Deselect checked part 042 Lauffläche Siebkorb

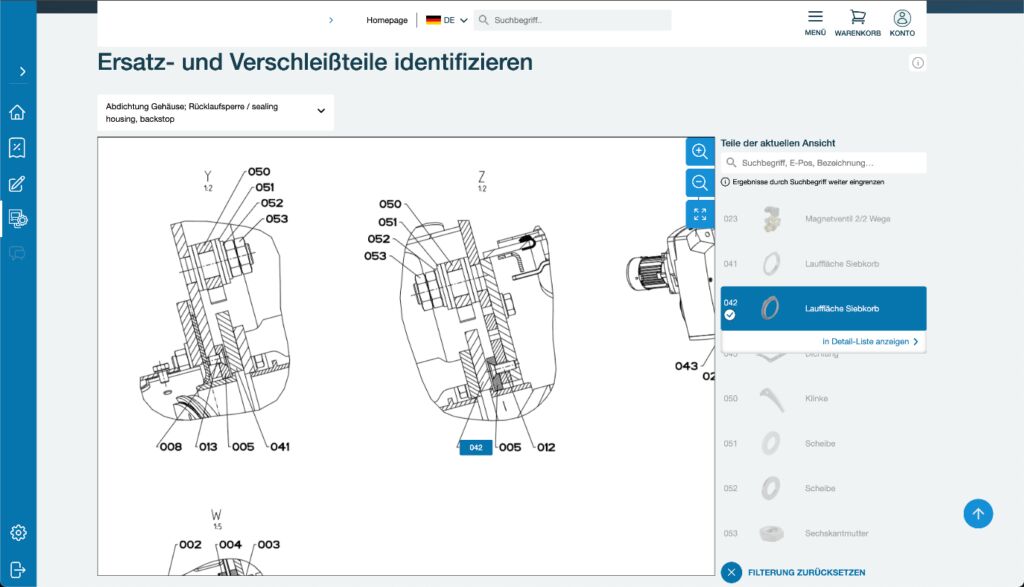[x=730, y=315]
